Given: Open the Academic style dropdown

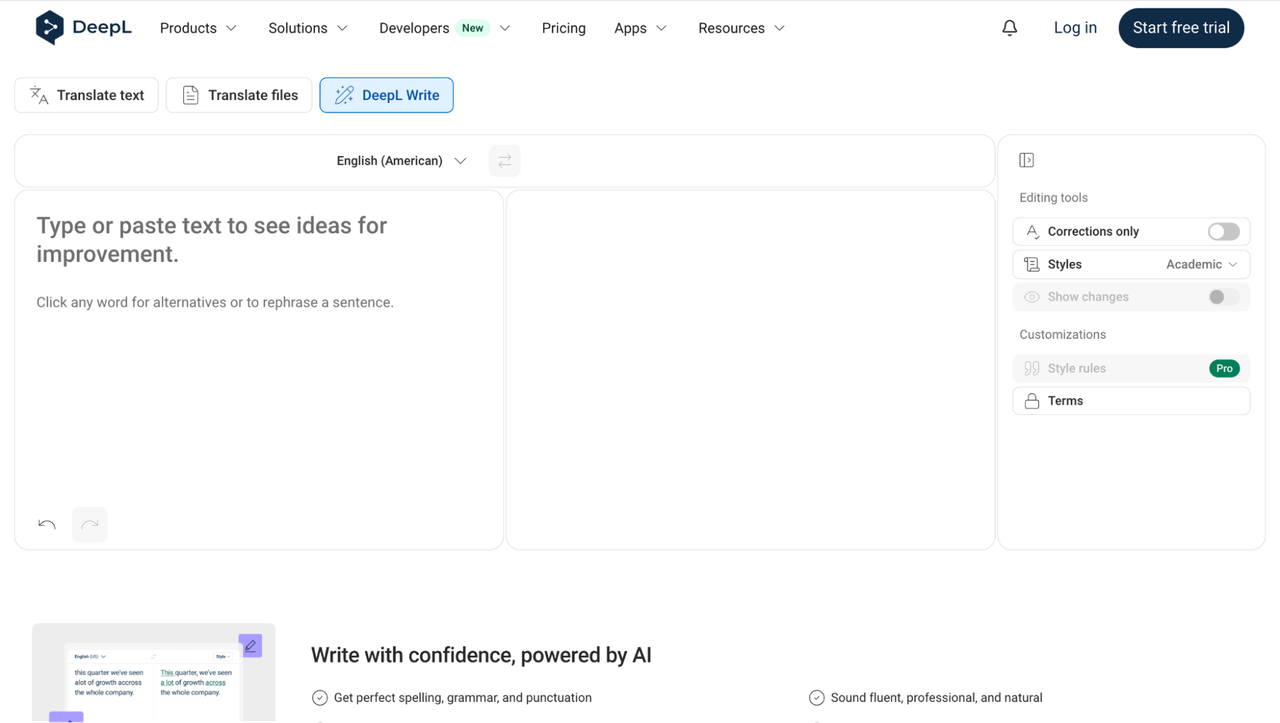Looking at the screenshot, I should (1202, 265).
